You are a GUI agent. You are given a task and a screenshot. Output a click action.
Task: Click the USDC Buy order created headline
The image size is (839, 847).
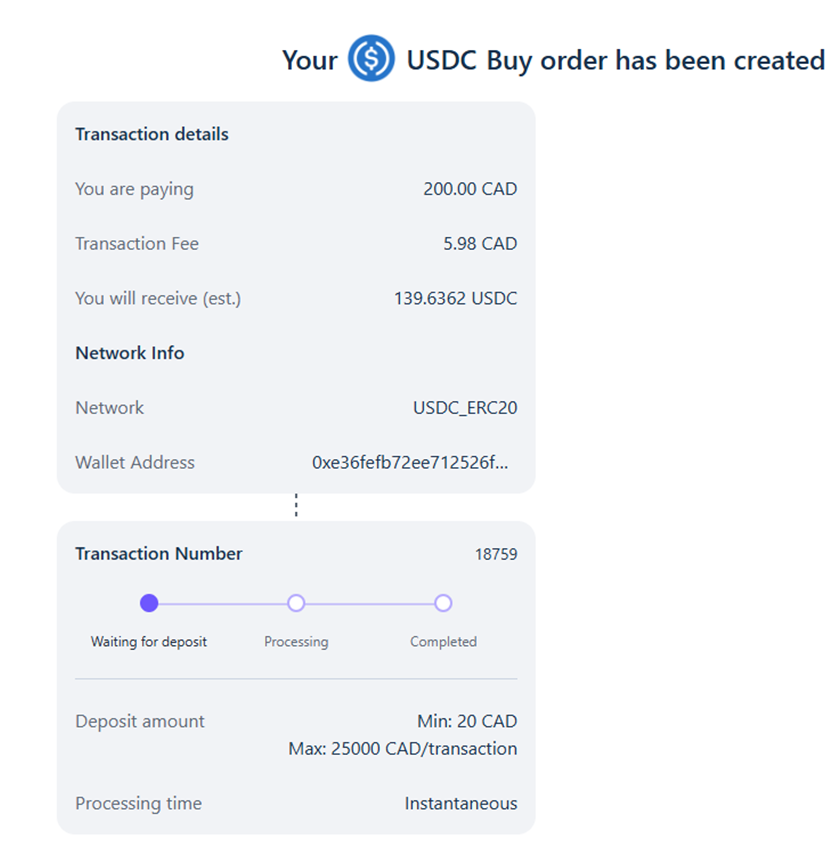pyautogui.click(x=554, y=59)
